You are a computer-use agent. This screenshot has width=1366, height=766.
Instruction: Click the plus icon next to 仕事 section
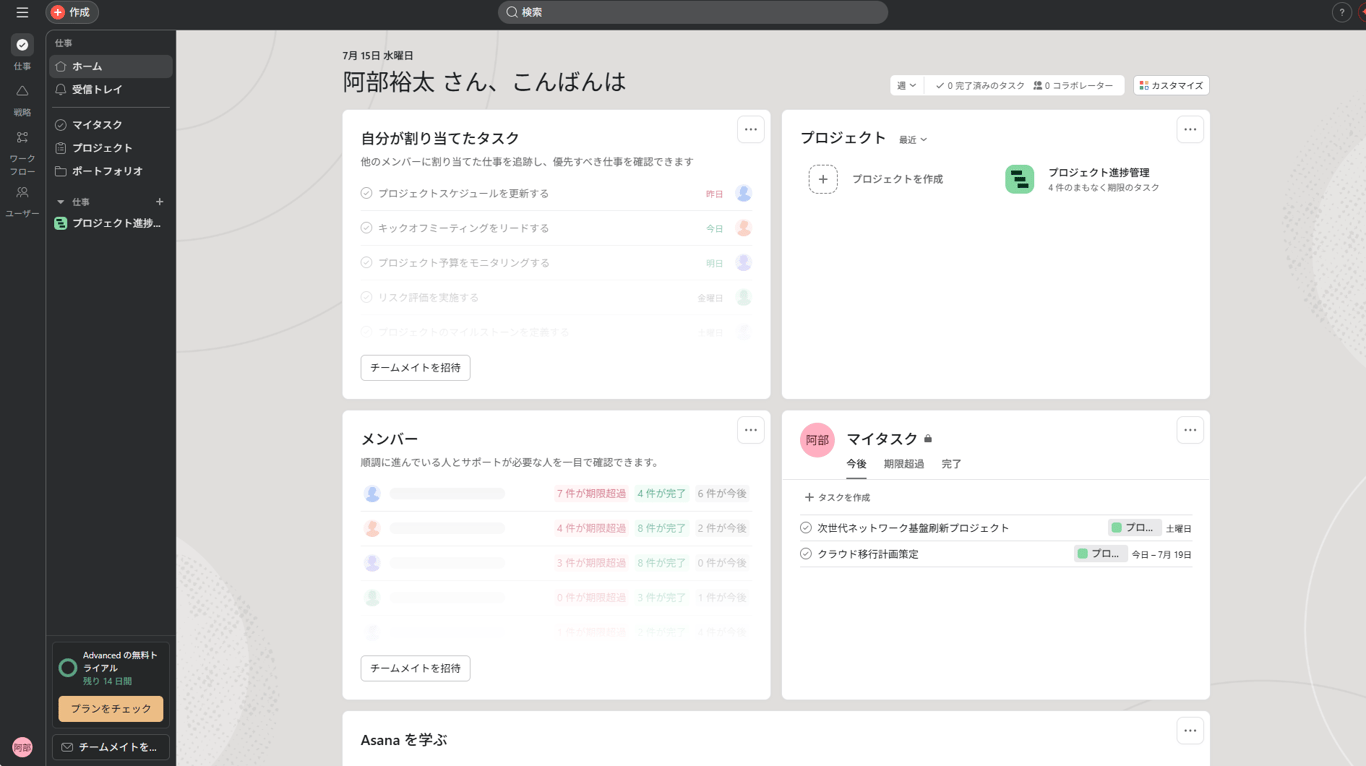coord(159,202)
